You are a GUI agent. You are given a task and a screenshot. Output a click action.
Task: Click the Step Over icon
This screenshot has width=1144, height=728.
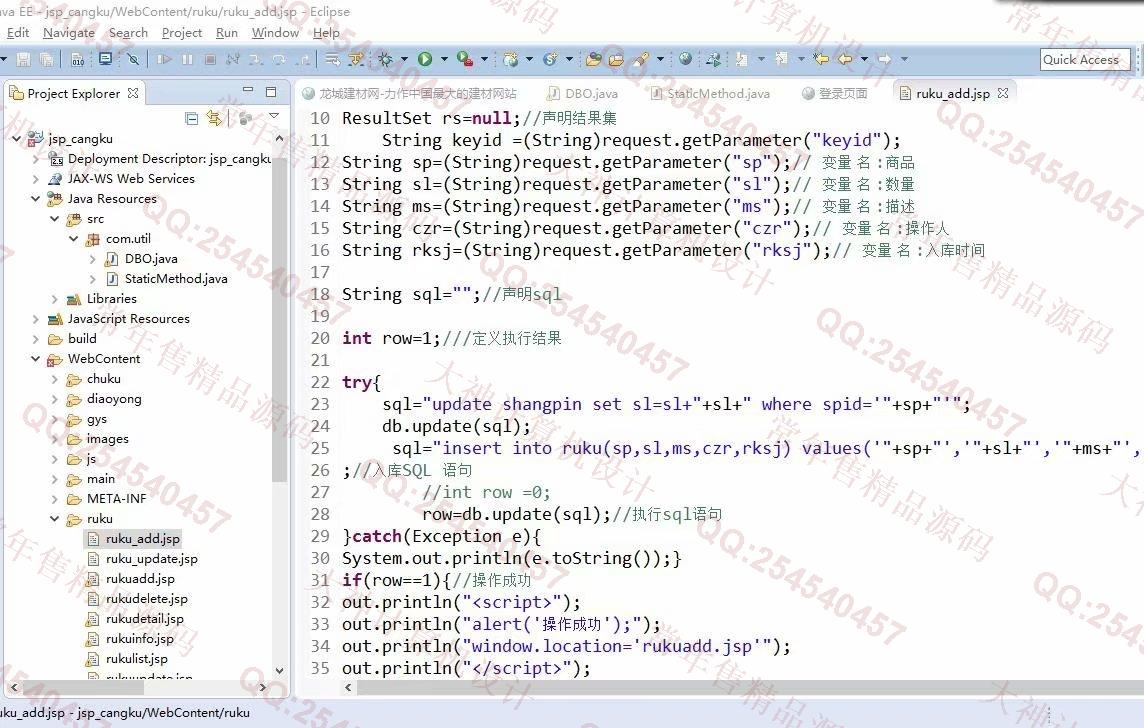coord(279,59)
